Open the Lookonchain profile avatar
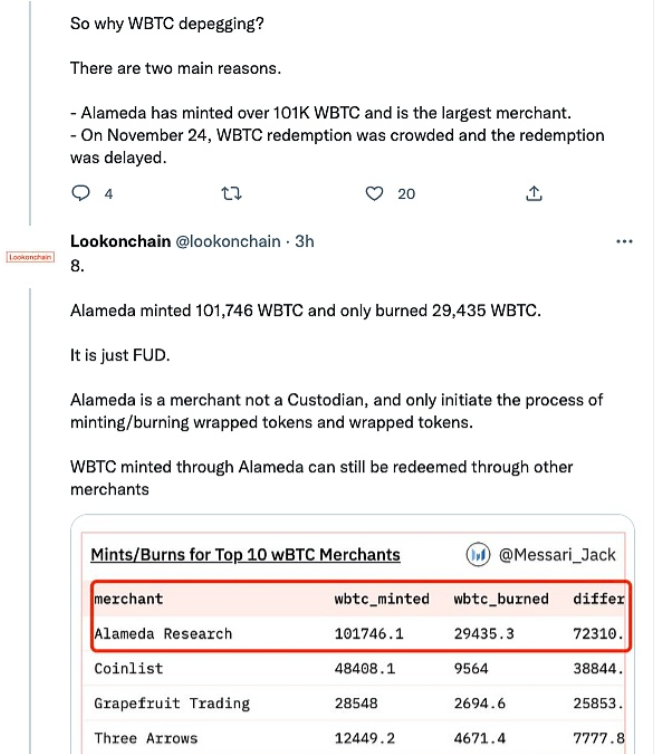The width and height of the screenshot is (658, 754). tap(30, 257)
